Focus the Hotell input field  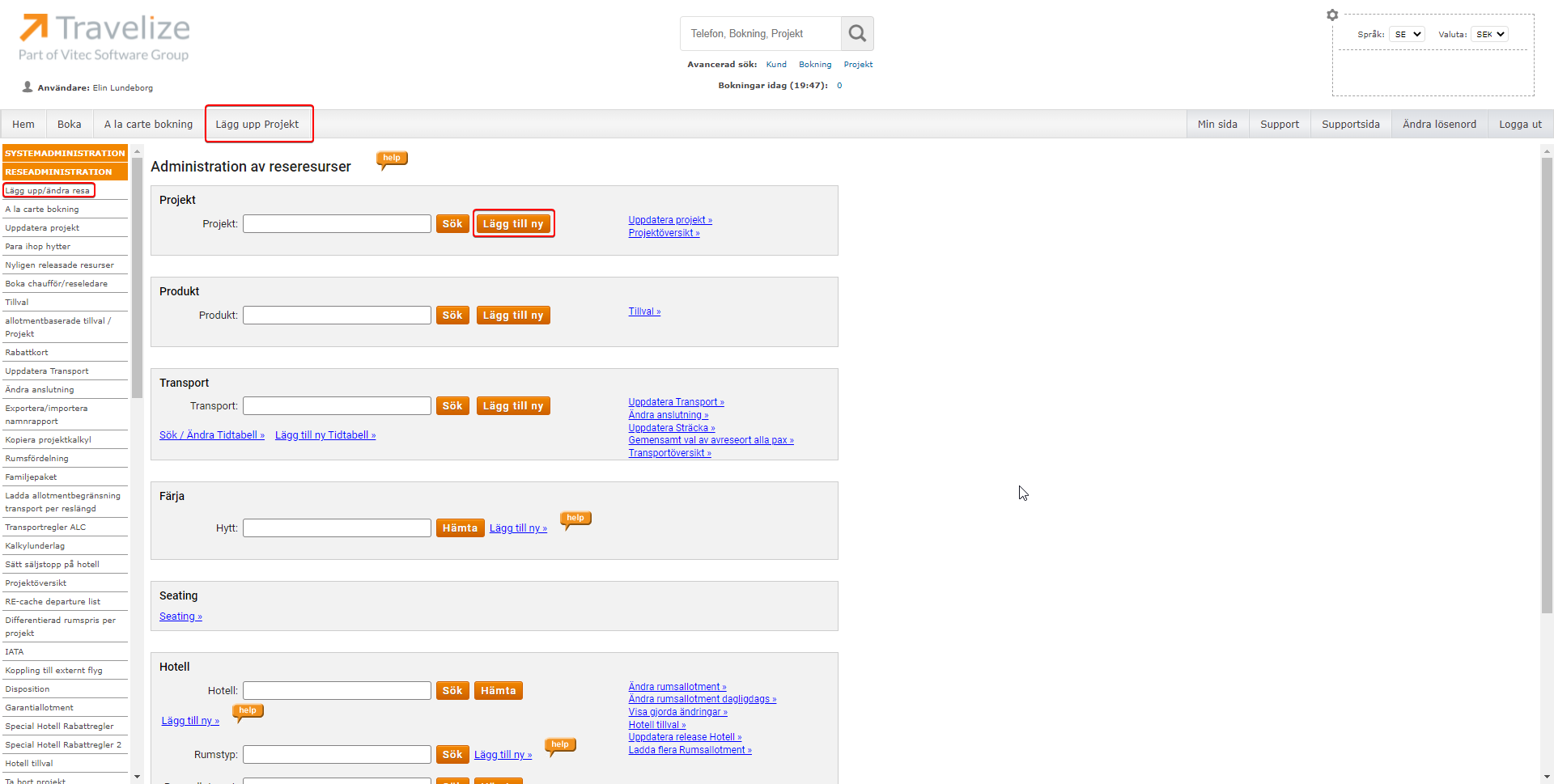(x=337, y=691)
